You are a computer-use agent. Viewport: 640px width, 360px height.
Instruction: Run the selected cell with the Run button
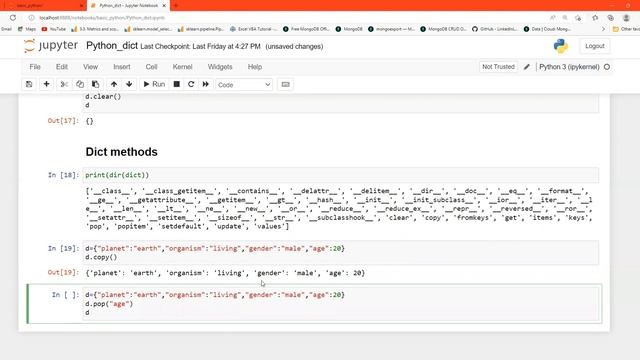pos(154,84)
